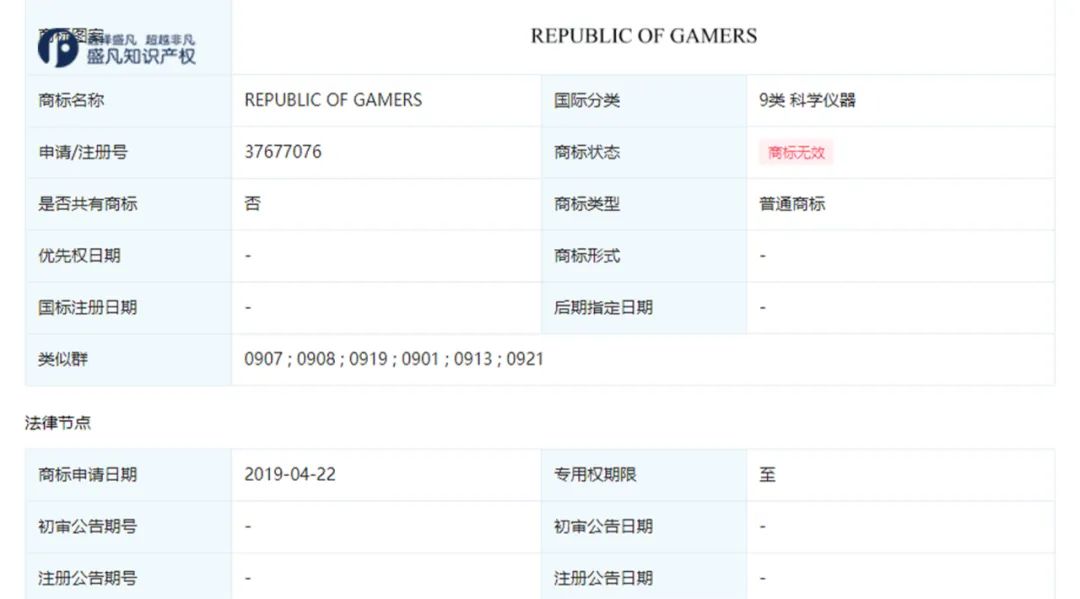Click the 初审公告日期 label

click(603, 526)
